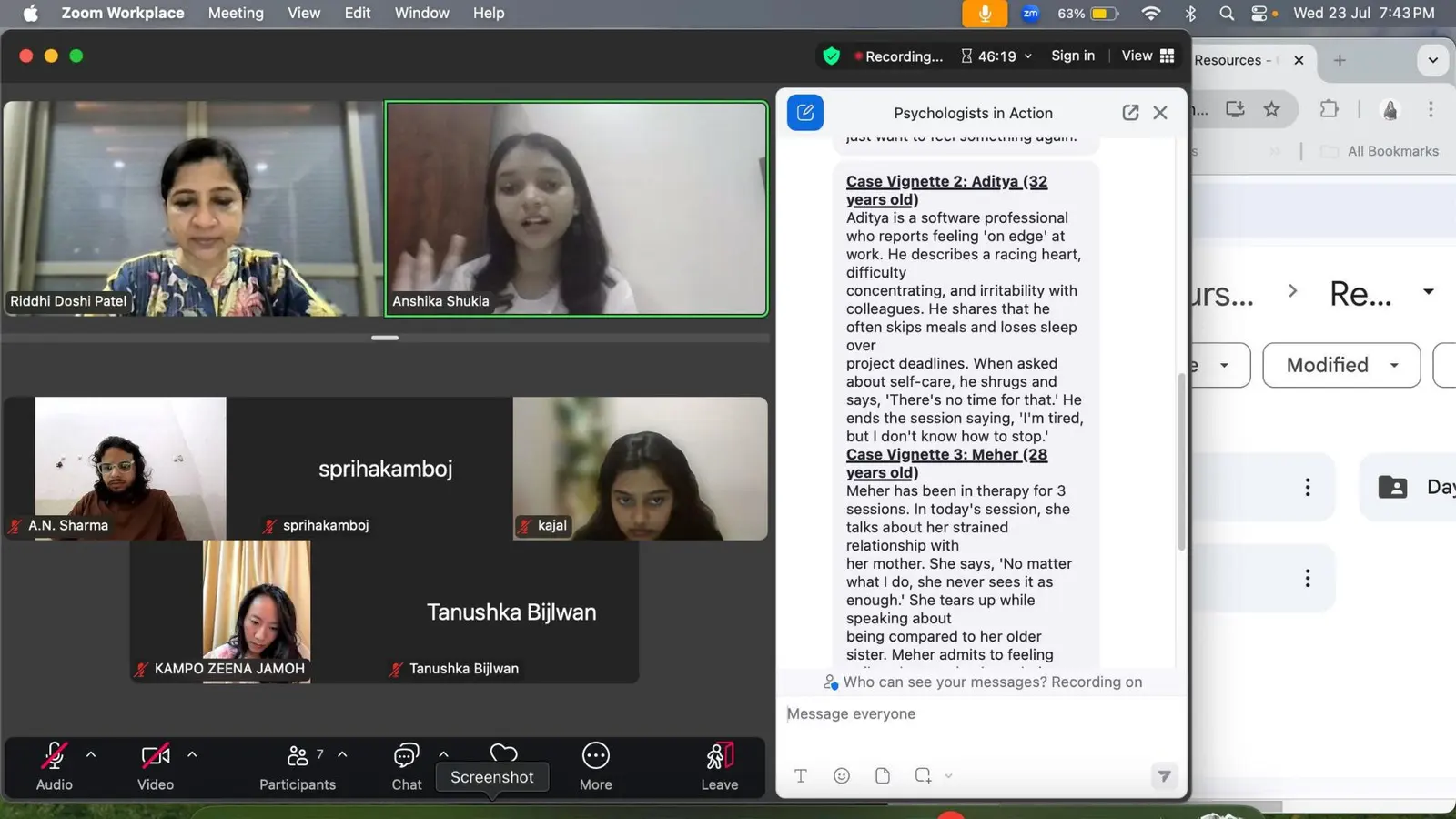Viewport: 1456px width, 819px height.
Task: Expand video options arrow
Action: (192, 754)
